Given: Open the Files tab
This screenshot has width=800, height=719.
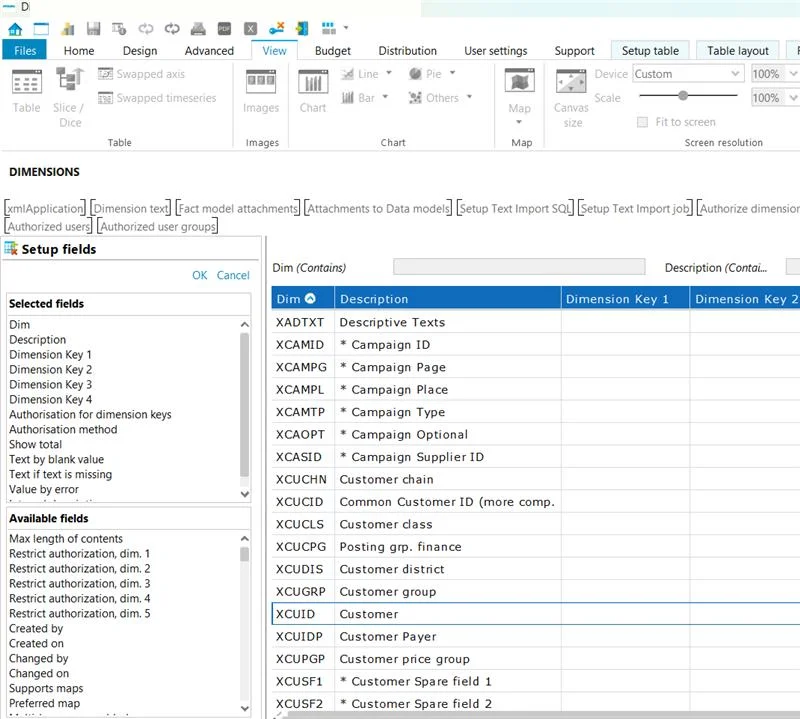Looking at the screenshot, I should [24, 51].
